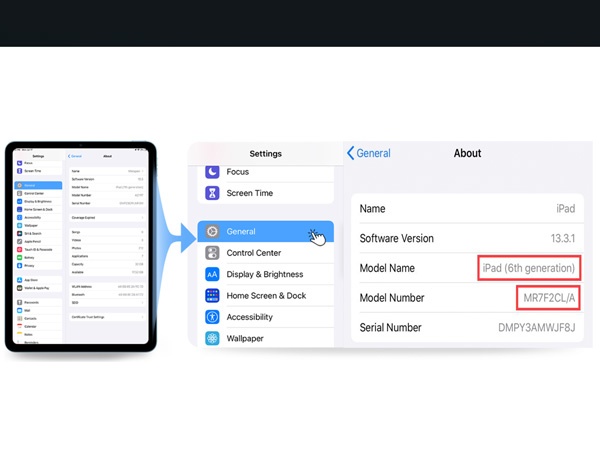Image resolution: width=600 pixels, height=450 pixels.
Task: Select the software version 13.3.1
Action: (x=562, y=238)
